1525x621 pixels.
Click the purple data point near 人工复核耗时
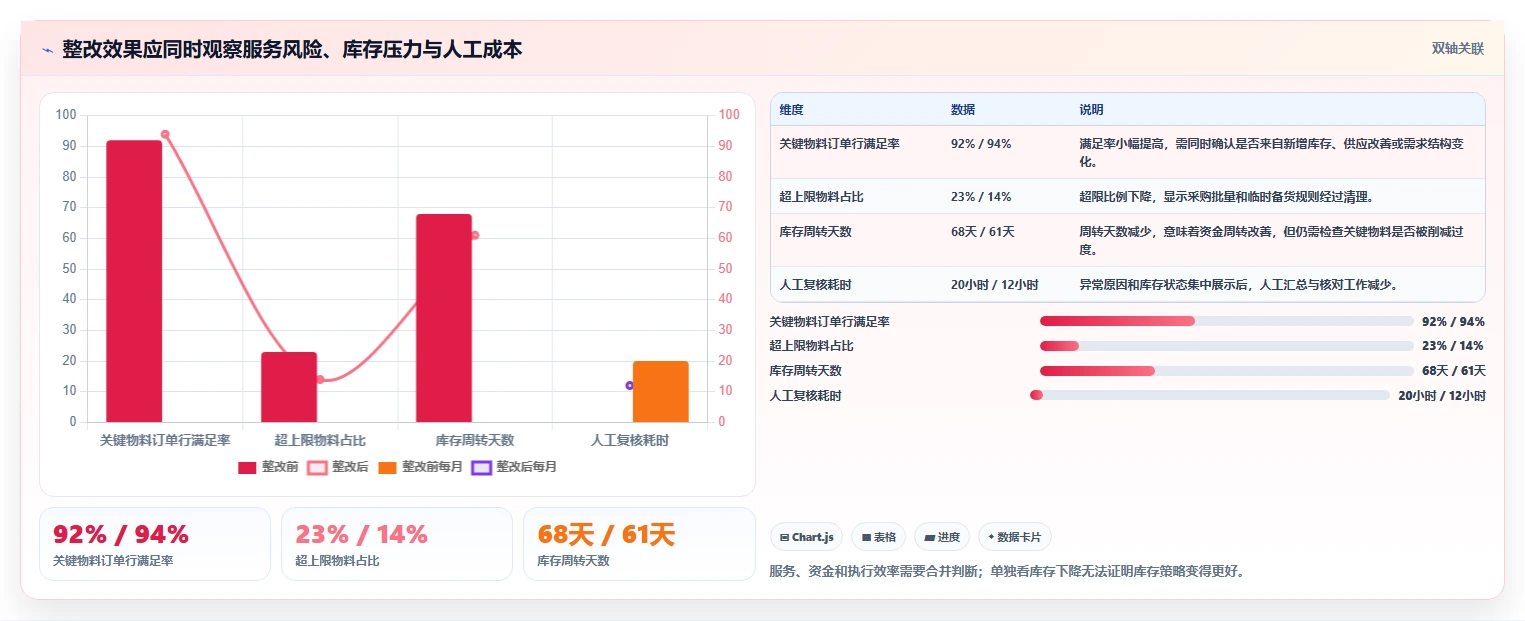629,385
